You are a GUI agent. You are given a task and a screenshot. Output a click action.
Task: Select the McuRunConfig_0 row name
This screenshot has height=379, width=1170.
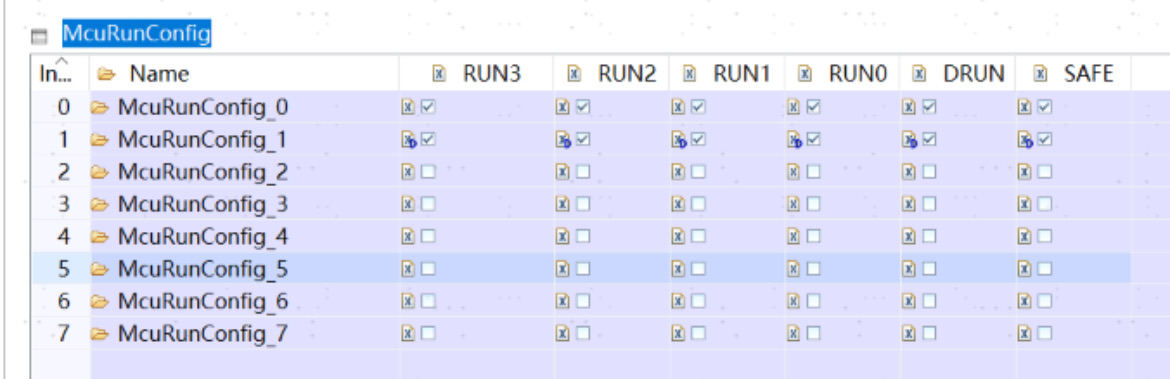(202, 108)
